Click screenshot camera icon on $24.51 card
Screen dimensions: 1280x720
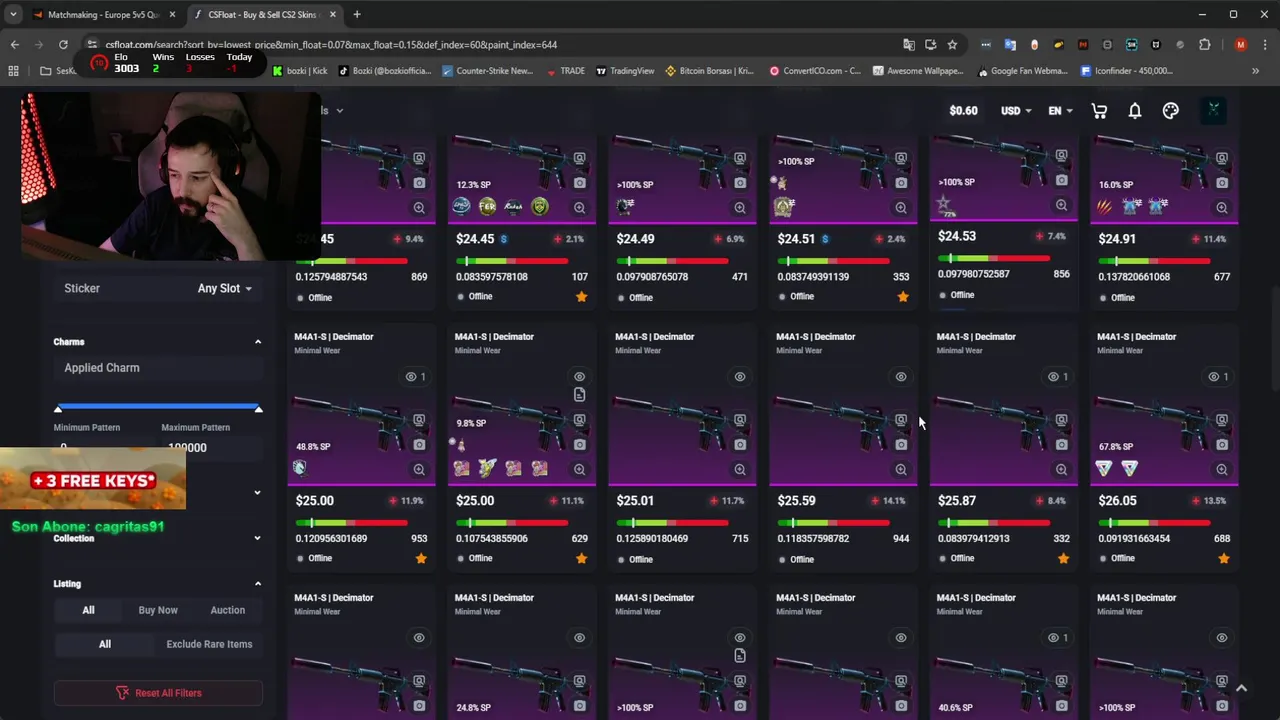click(x=901, y=183)
